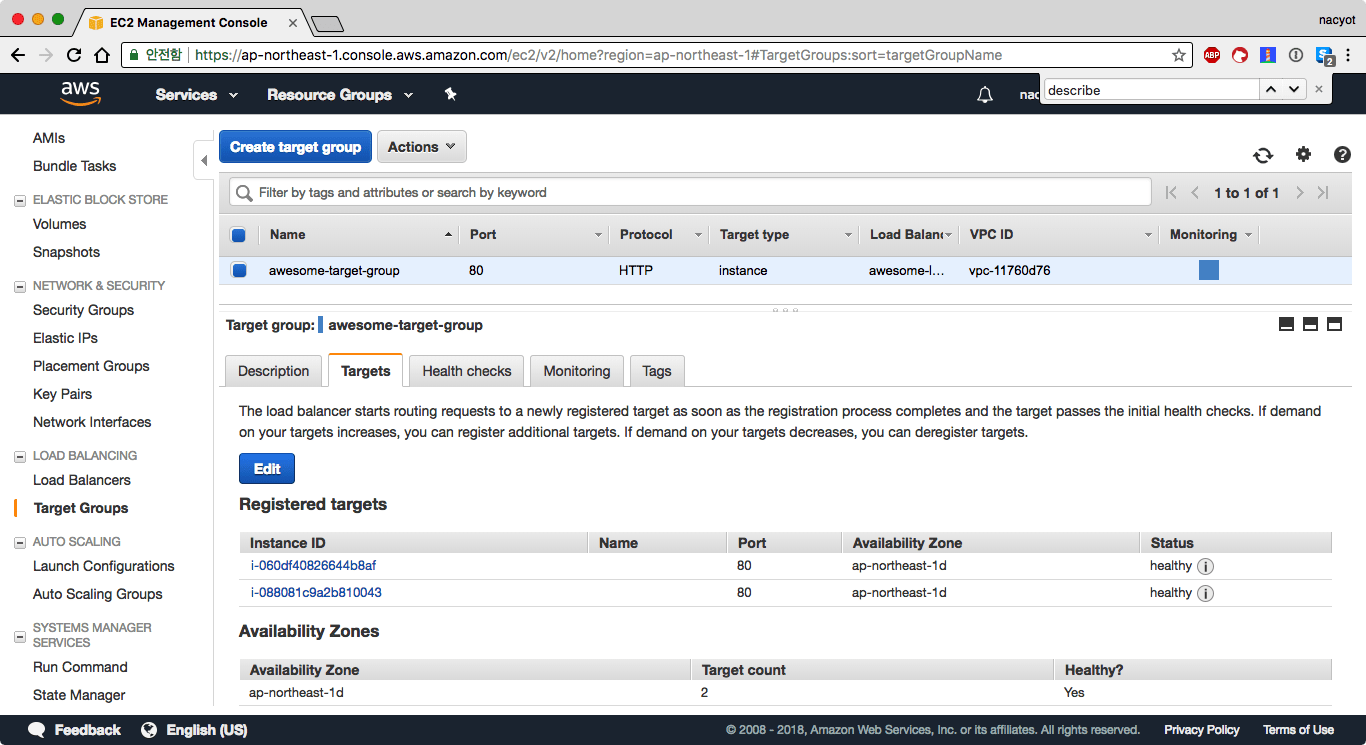Click the AWS logo home icon

[80, 93]
